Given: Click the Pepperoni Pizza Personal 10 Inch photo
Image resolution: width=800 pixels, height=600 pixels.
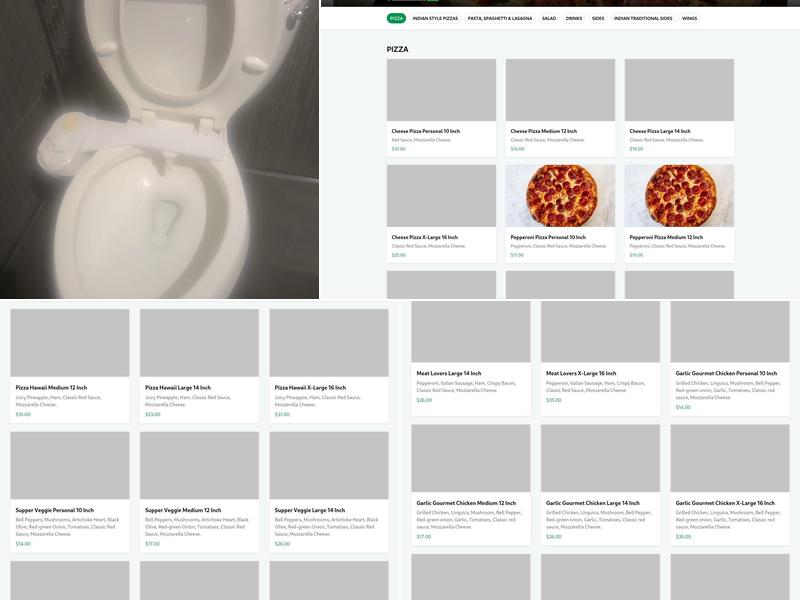Looking at the screenshot, I should coord(560,196).
